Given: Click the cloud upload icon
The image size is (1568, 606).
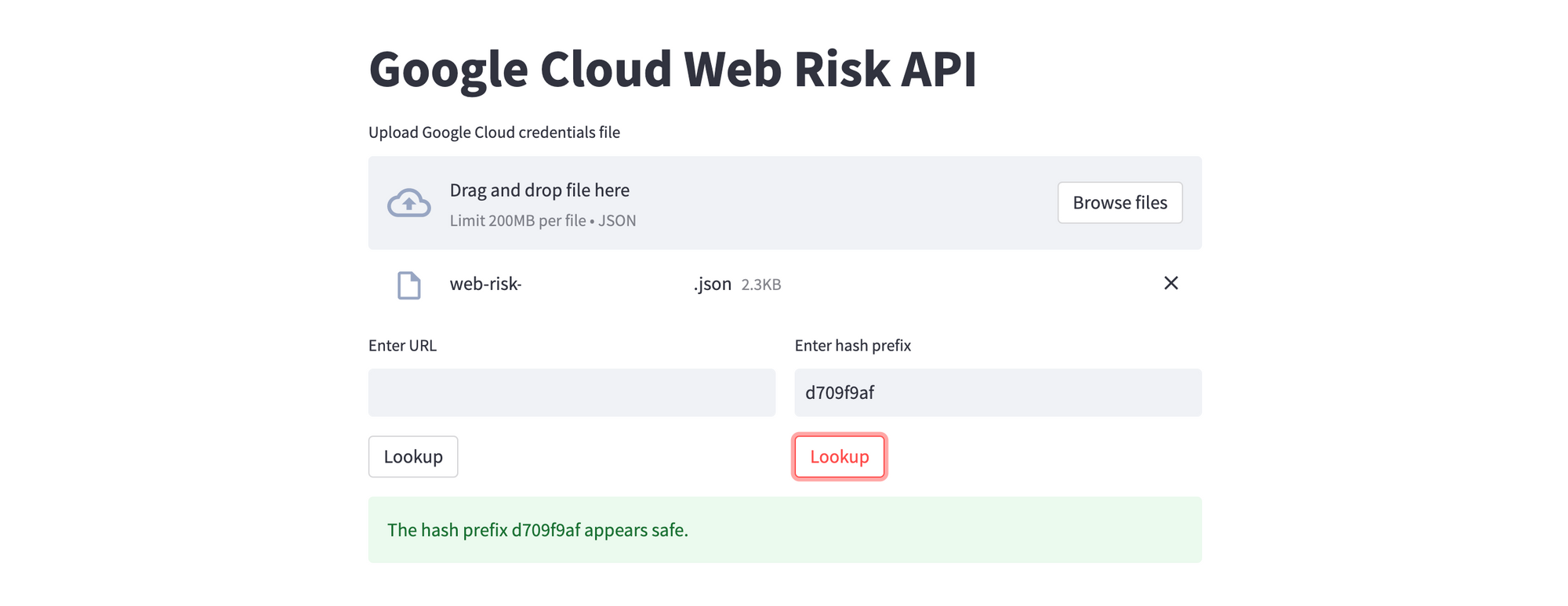Looking at the screenshot, I should point(408,203).
